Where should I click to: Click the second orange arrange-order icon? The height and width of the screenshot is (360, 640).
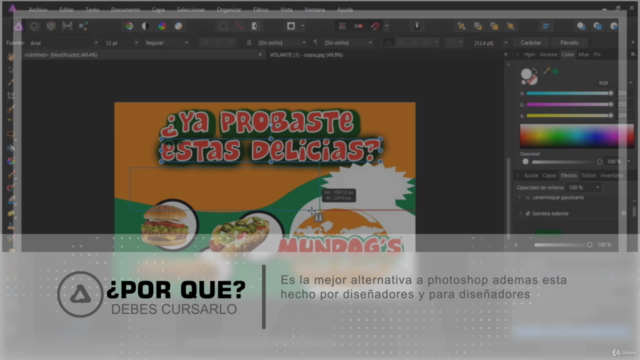coord(478,26)
